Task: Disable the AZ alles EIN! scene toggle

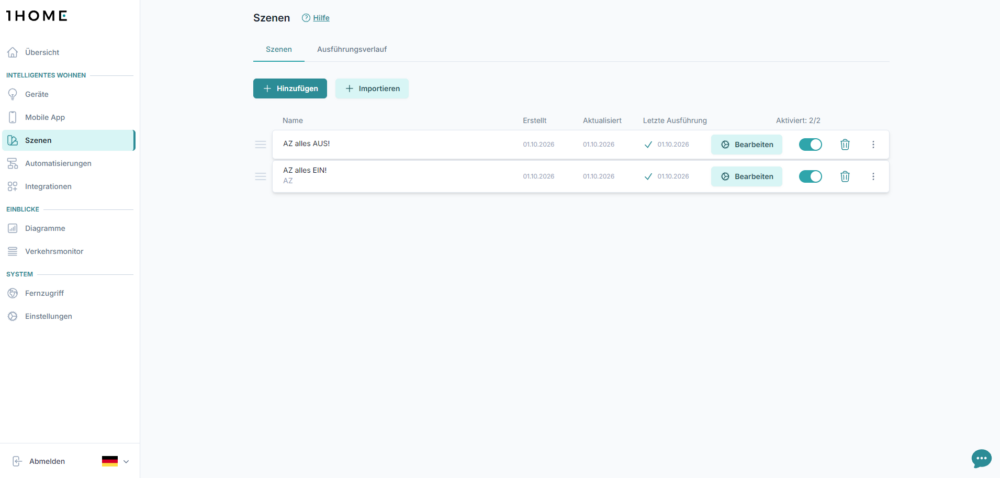Action: (811, 177)
